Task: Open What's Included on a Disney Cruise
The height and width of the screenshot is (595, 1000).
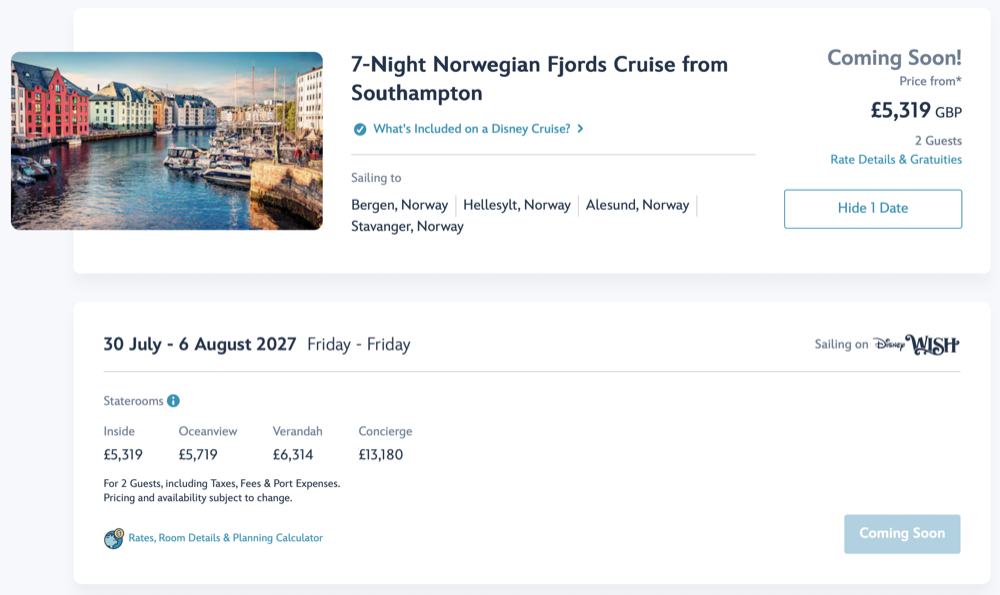Action: tap(471, 129)
